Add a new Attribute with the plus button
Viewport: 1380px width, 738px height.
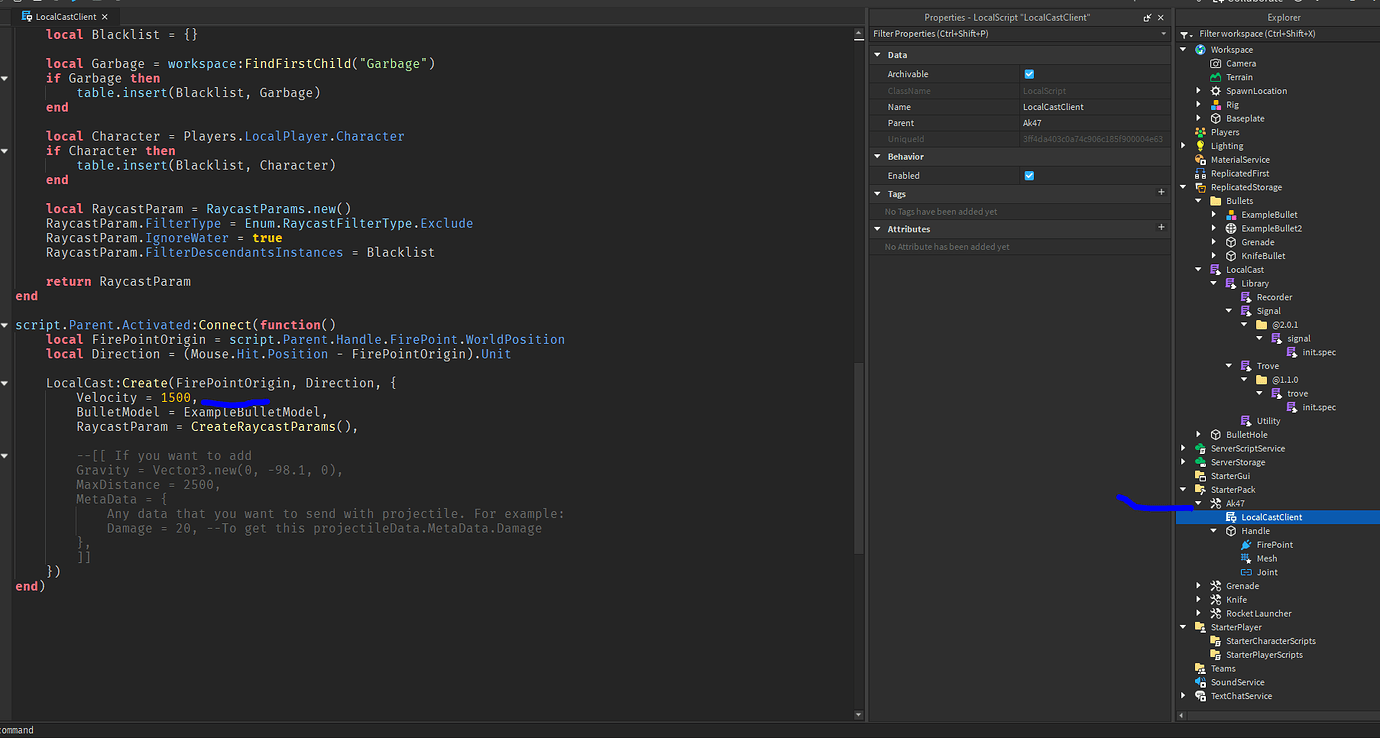tap(1161, 228)
